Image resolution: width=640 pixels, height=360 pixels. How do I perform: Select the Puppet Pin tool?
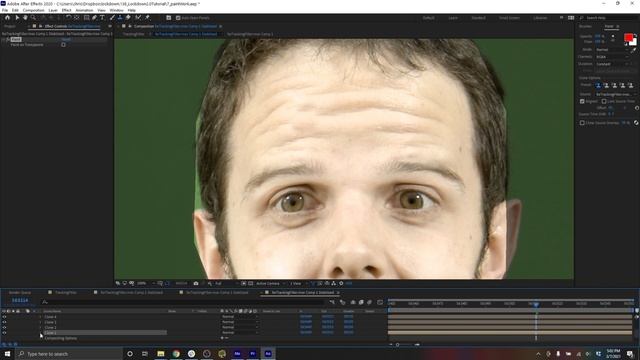pos(147,18)
